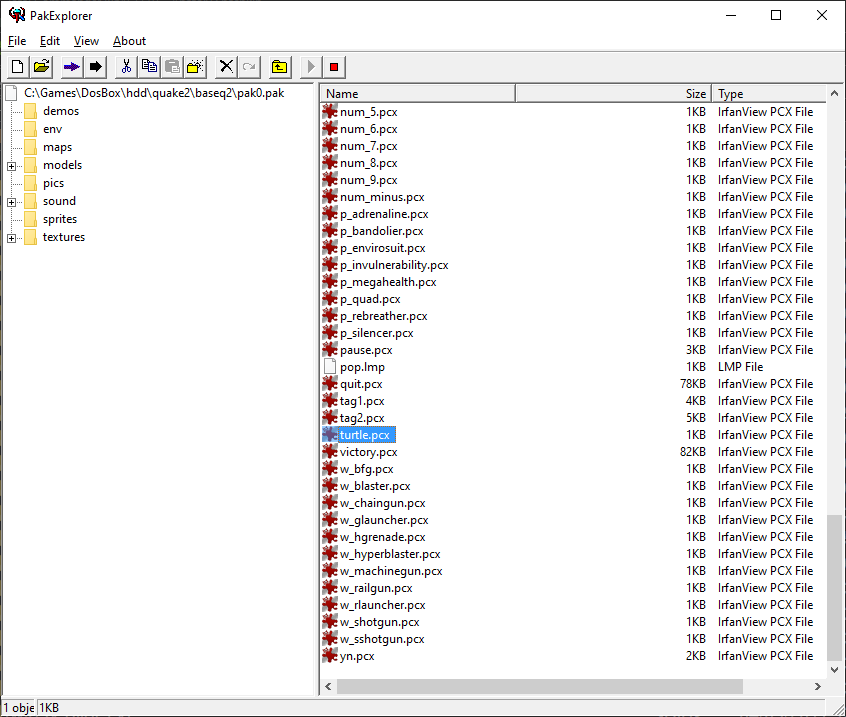Sort by the Name column header
The width and height of the screenshot is (846, 717).
point(418,94)
